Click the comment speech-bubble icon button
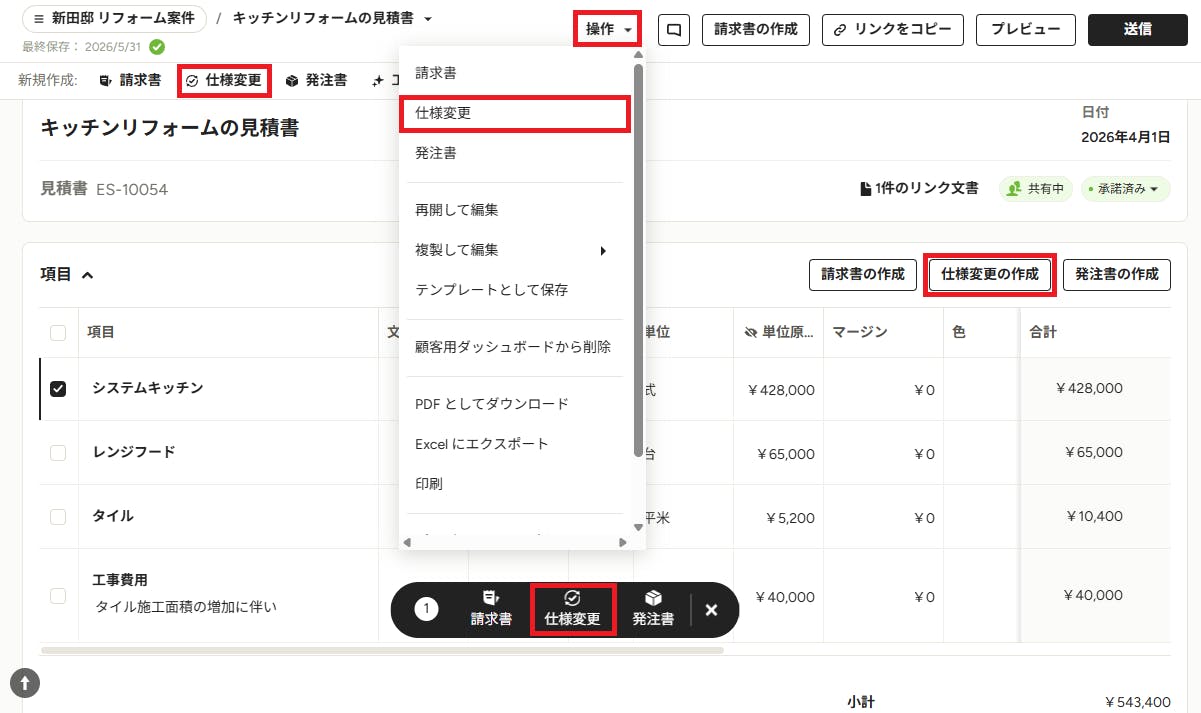 click(674, 30)
